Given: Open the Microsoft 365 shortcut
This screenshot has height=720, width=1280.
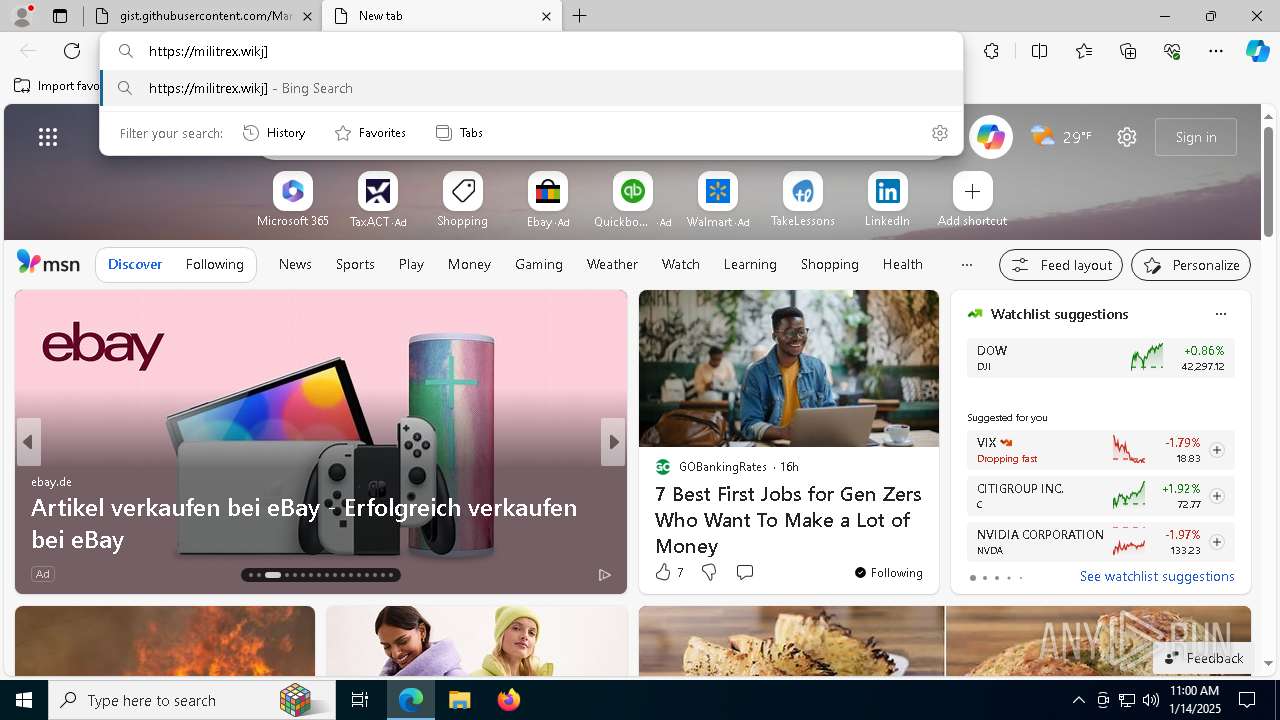Looking at the screenshot, I should point(292,200).
